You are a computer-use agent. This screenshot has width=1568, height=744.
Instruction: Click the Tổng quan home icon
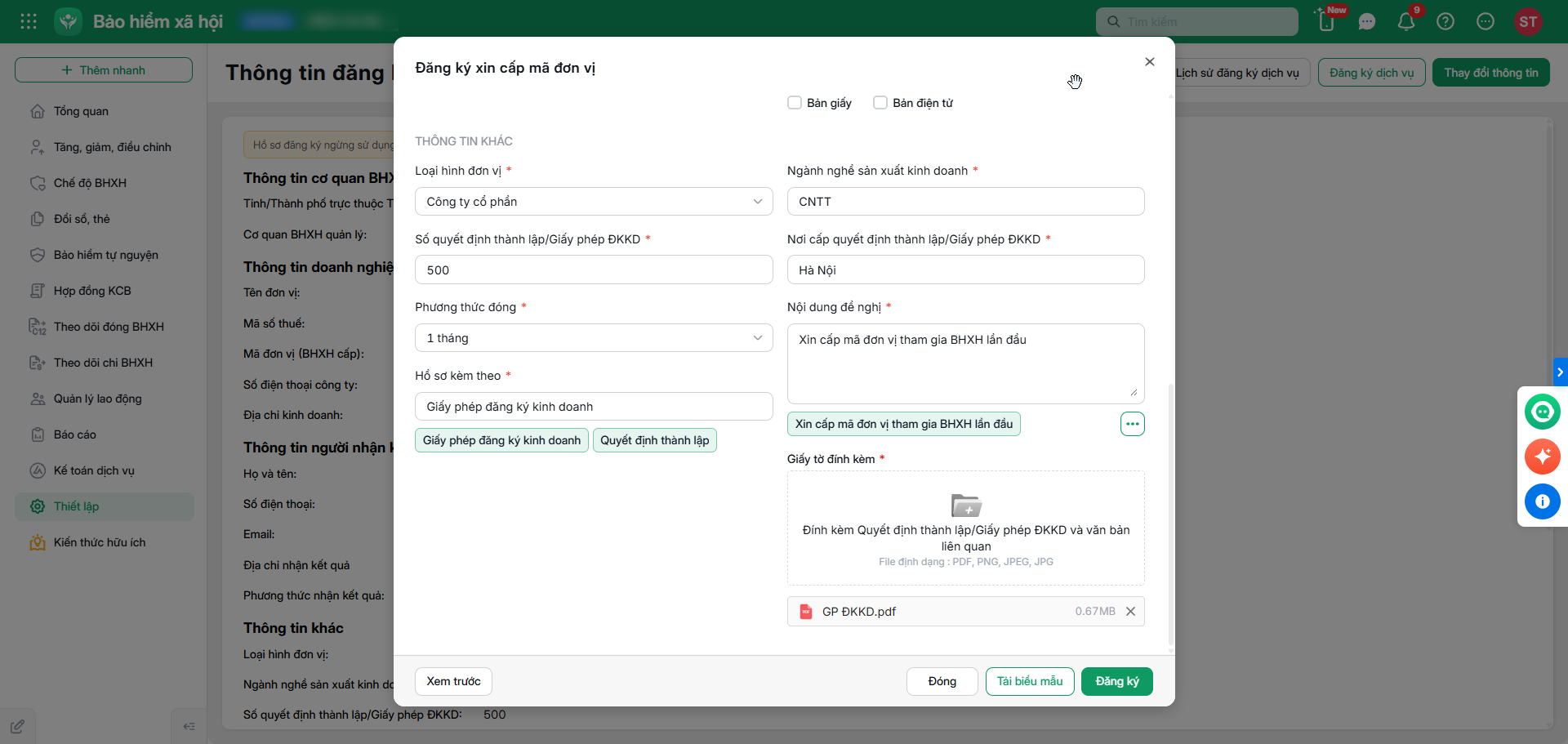click(x=38, y=111)
